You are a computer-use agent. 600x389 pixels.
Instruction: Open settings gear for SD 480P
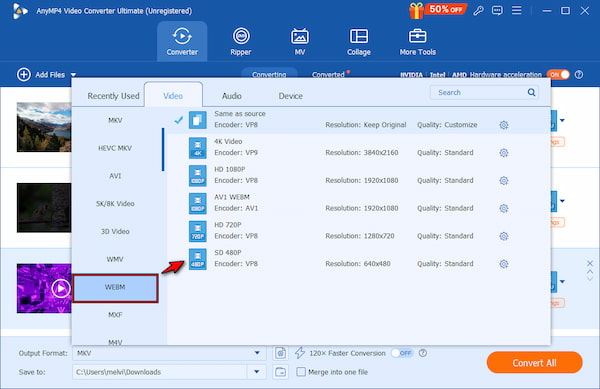(x=504, y=264)
